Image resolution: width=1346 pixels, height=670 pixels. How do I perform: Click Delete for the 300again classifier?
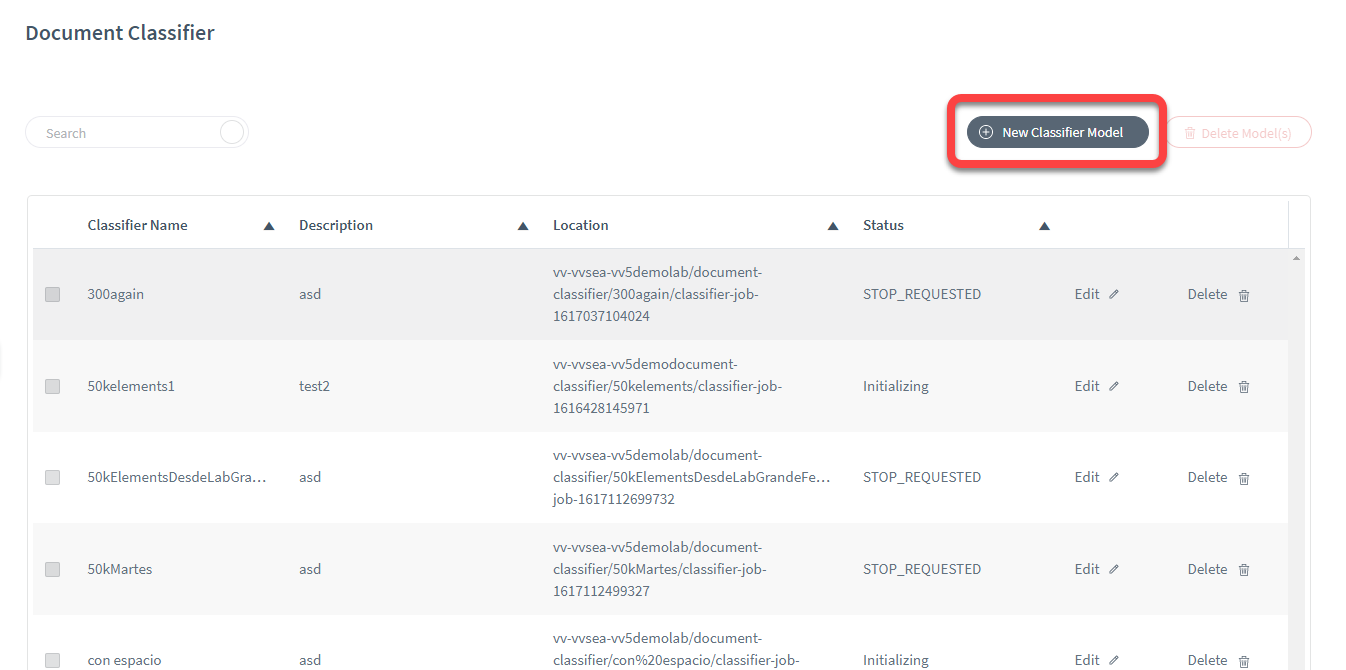(x=1207, y=294)
